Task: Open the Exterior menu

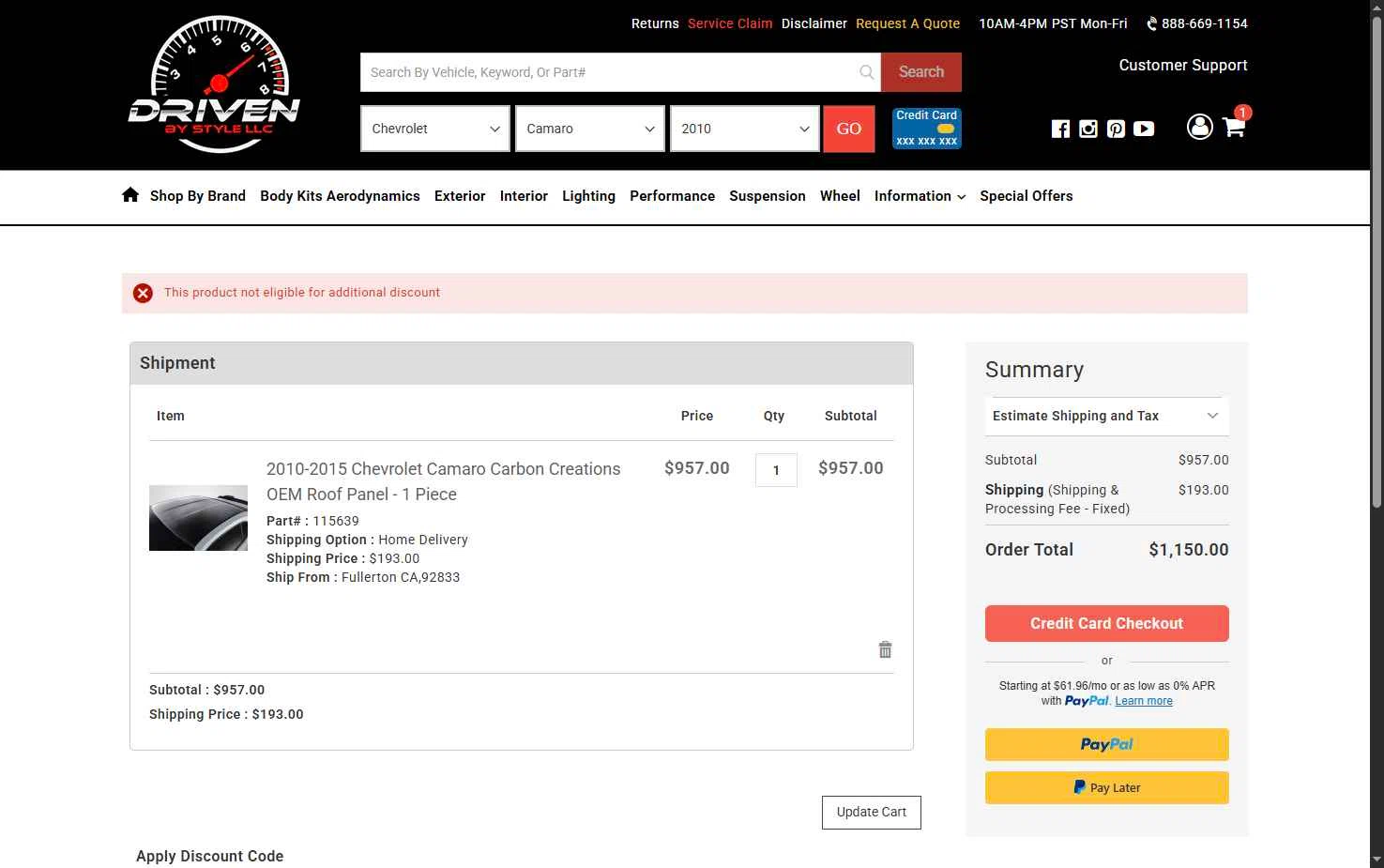Action: click(460, 196)
